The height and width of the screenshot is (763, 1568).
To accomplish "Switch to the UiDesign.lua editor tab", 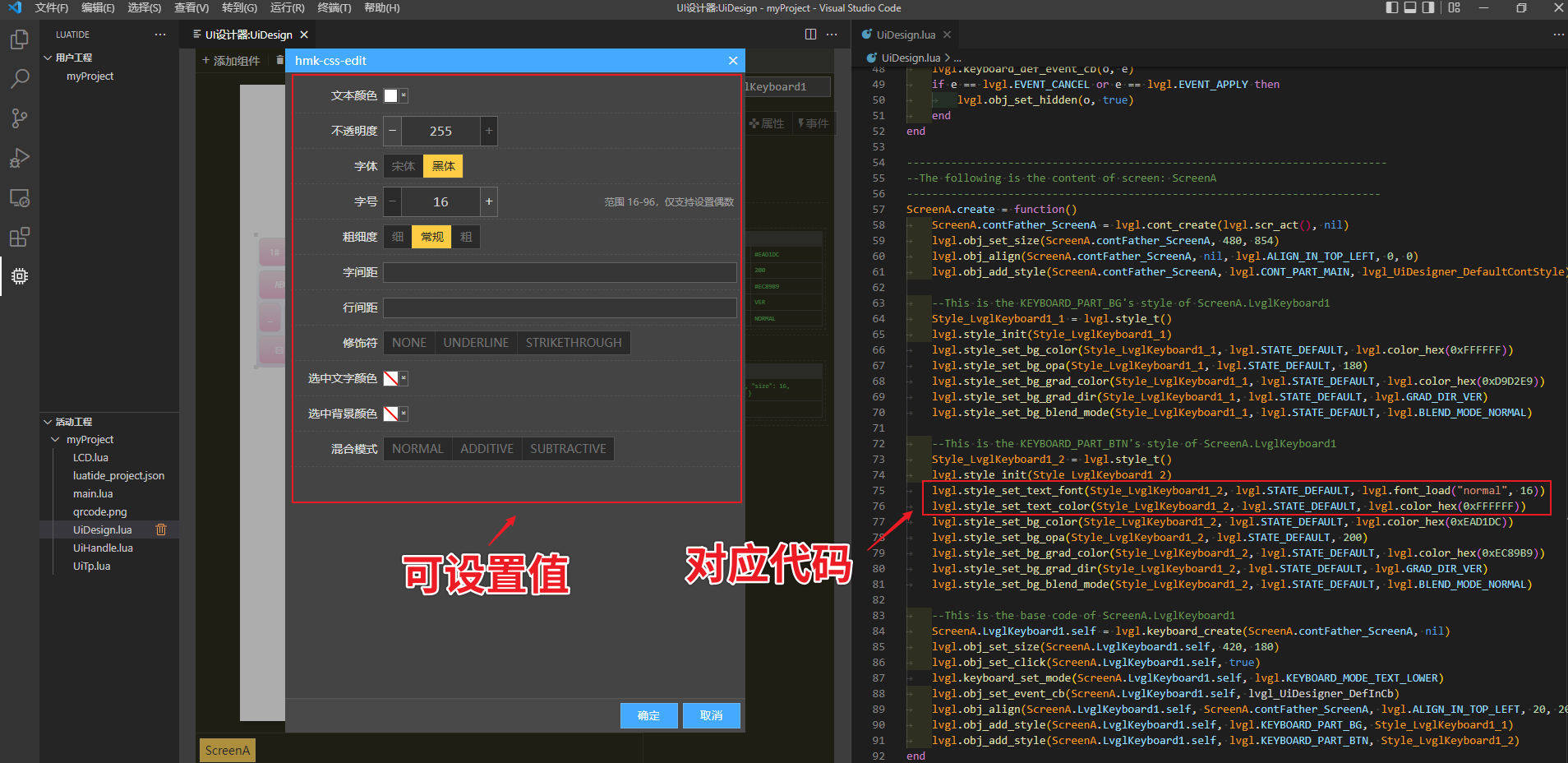I will [x=905, y=35].
